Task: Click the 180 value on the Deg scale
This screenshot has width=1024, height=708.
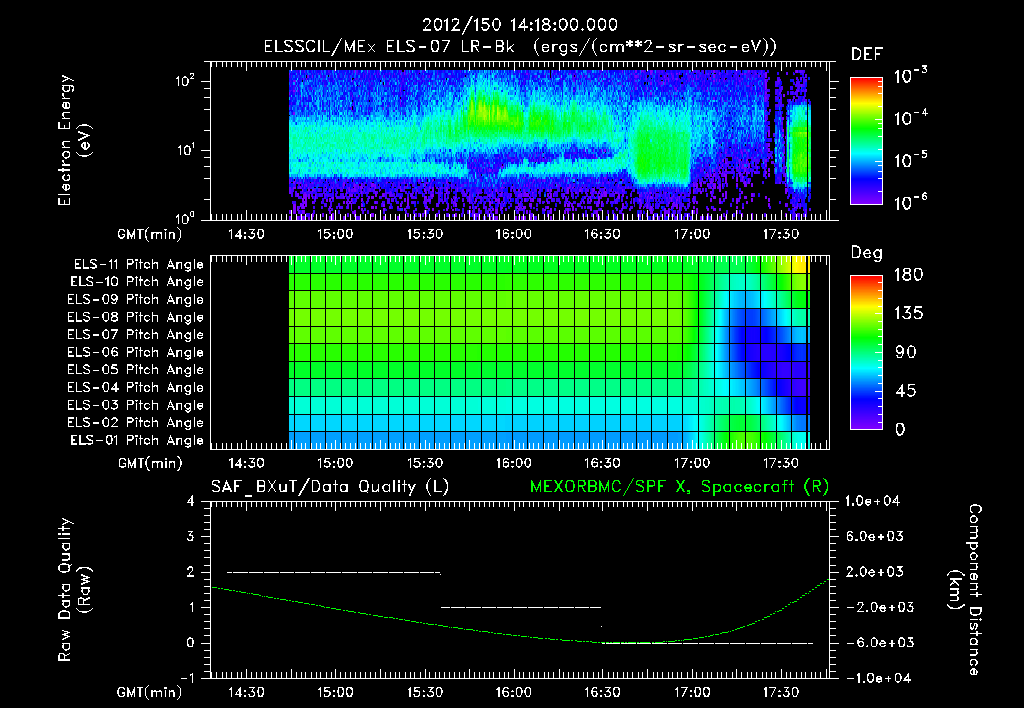Action: point(908,275)
